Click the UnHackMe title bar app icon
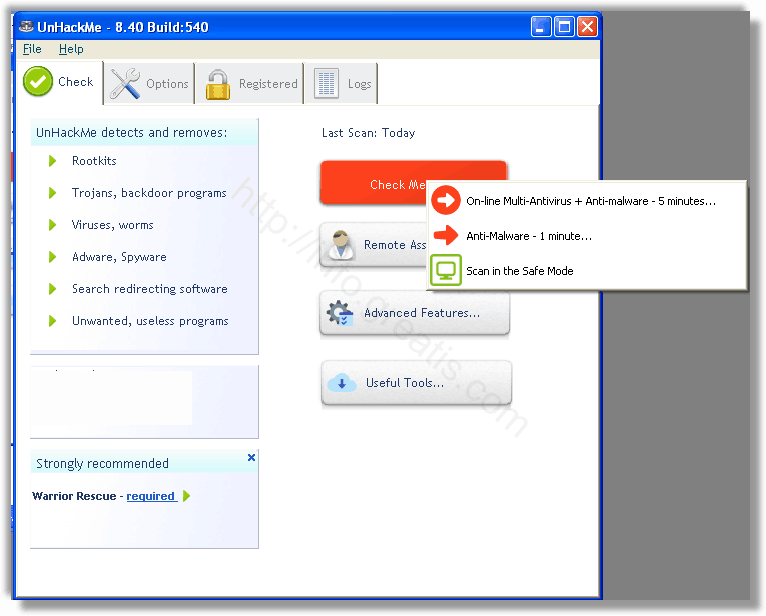This screenshot has width=766, height=616. [x=26, y=26]
